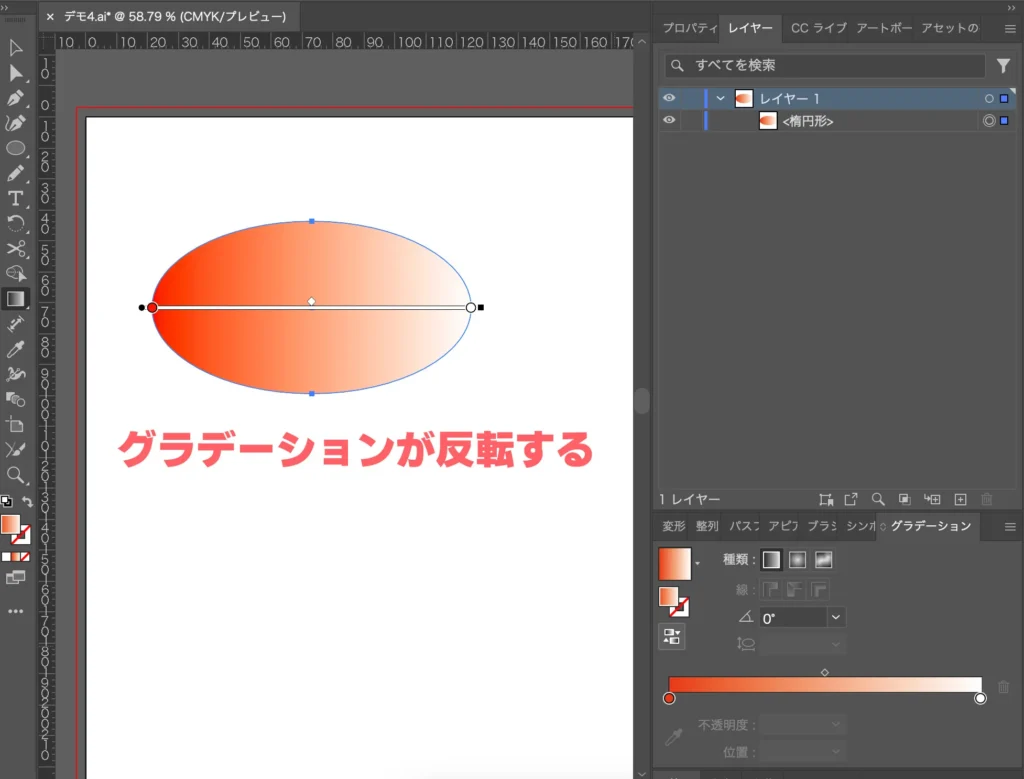Click the filter icon next to the layer search field
The width and height of the screenshot is (1024, 779).
coord(1004,65)
